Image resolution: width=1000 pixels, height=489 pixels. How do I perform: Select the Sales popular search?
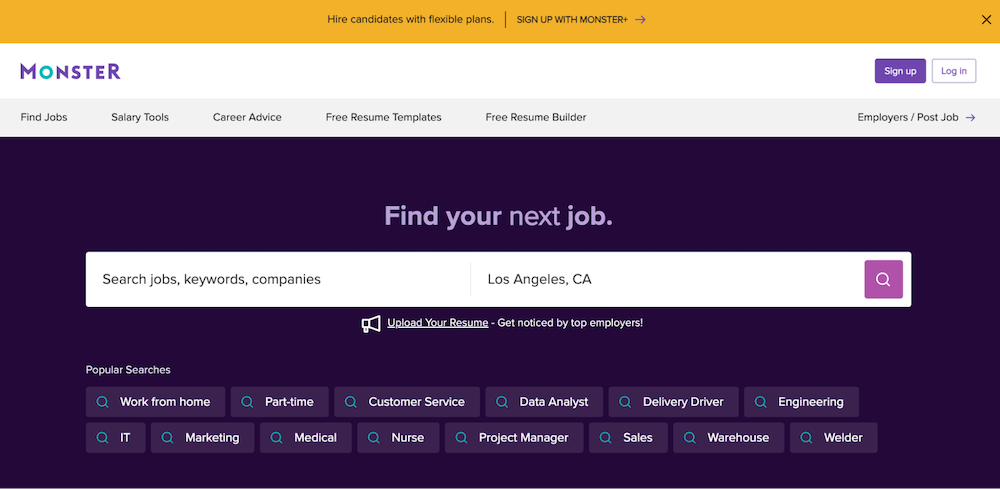pyautogui.click(x=628, y=438)
